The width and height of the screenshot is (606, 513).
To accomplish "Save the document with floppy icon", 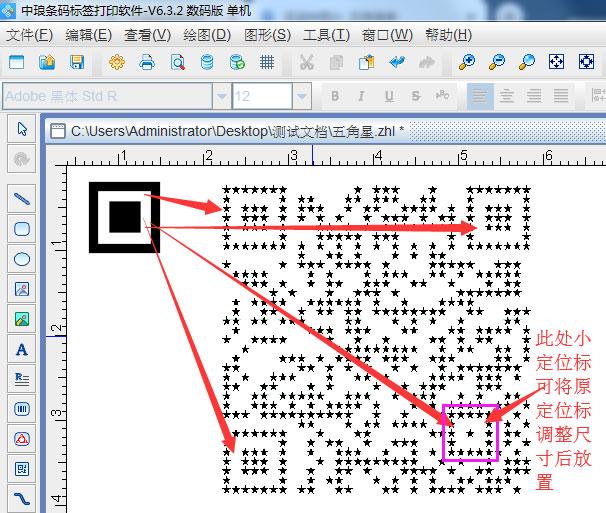I will point(77,62).
